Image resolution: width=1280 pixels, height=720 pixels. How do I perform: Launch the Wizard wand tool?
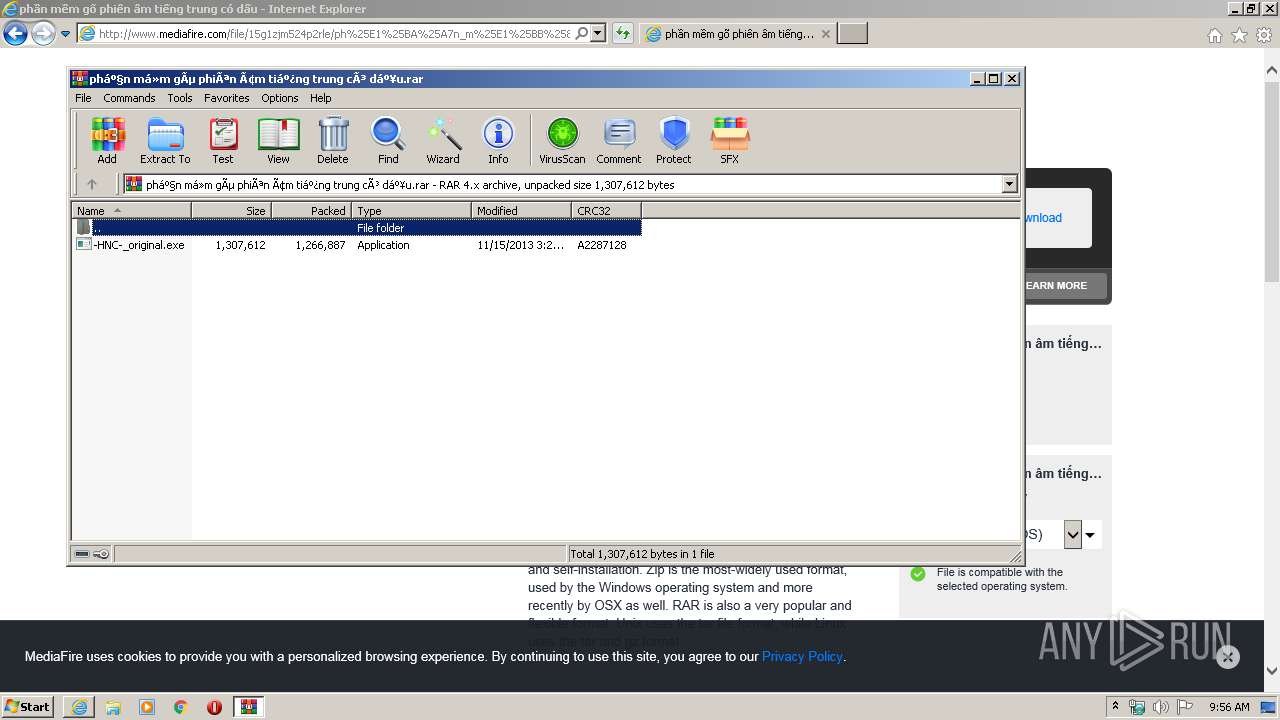pos(443,140)
